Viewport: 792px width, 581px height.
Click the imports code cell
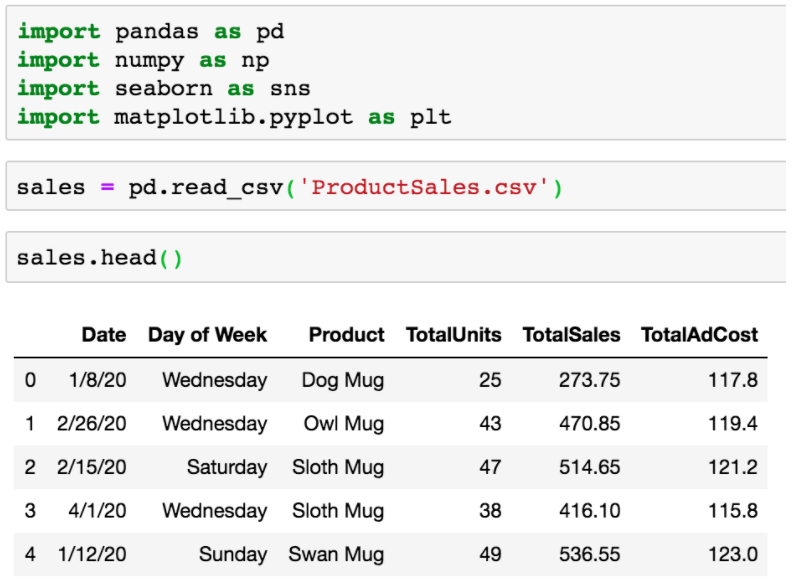point(396,74)
